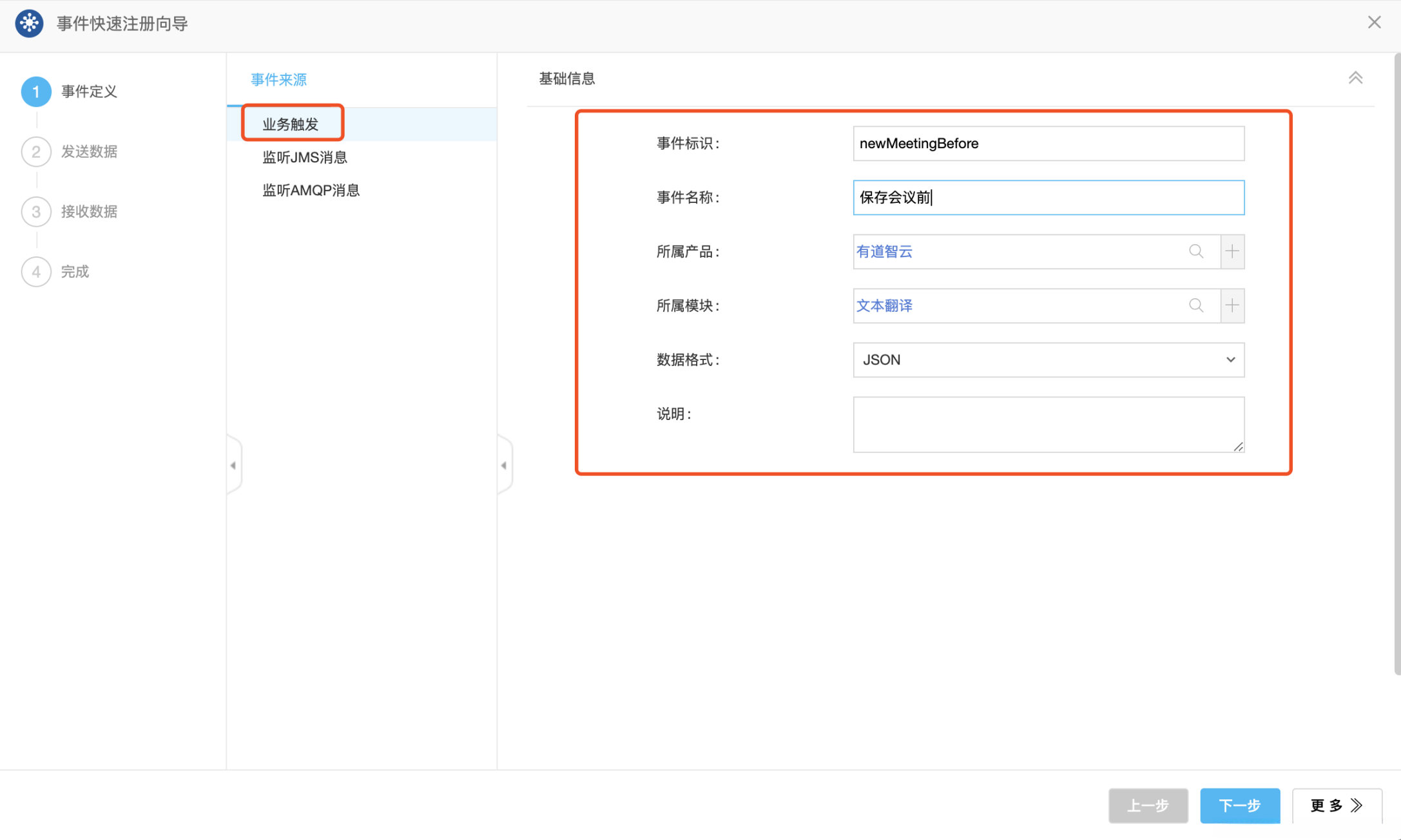Select 监听AMQP消息 event source

point(311,190)
